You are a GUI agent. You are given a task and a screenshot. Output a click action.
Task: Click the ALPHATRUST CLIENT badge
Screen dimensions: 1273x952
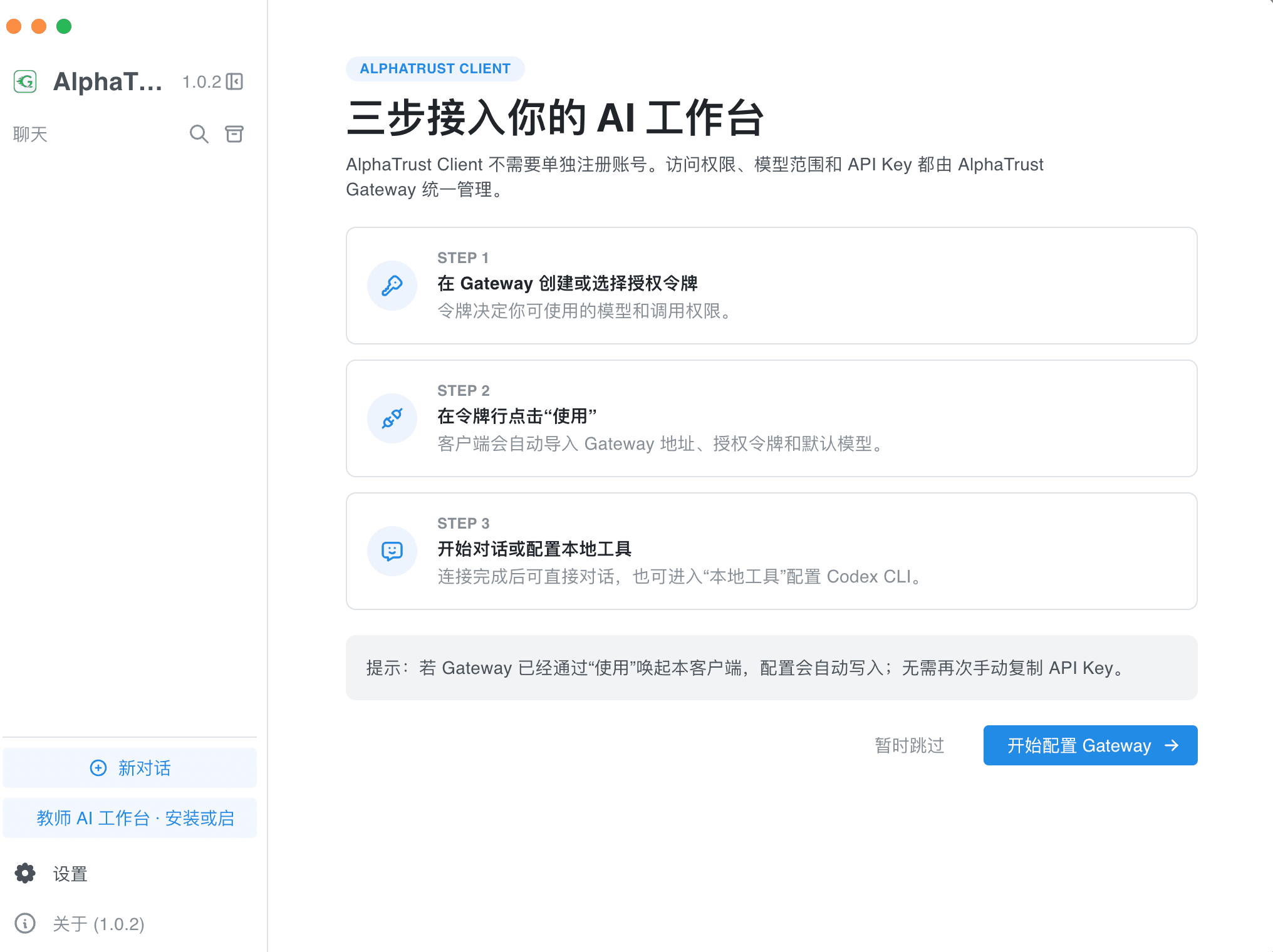click(x=435, y=69)
